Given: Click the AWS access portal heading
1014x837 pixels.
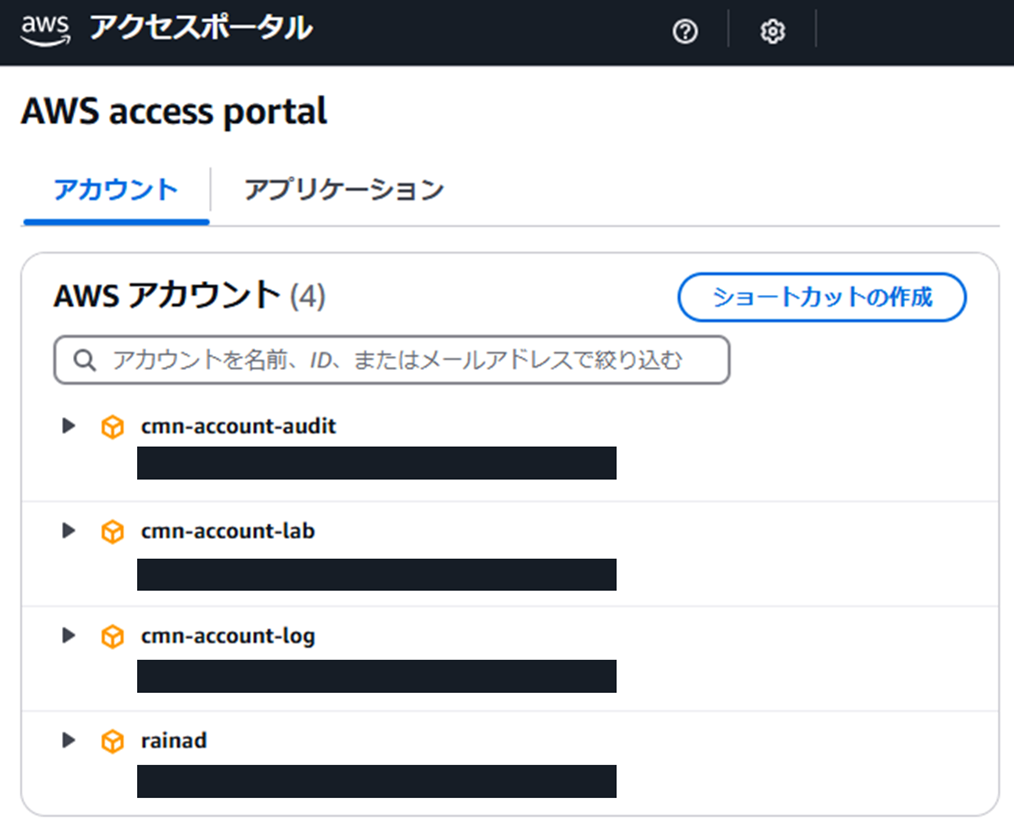Looking at the screenshot, I should [174, 111].
